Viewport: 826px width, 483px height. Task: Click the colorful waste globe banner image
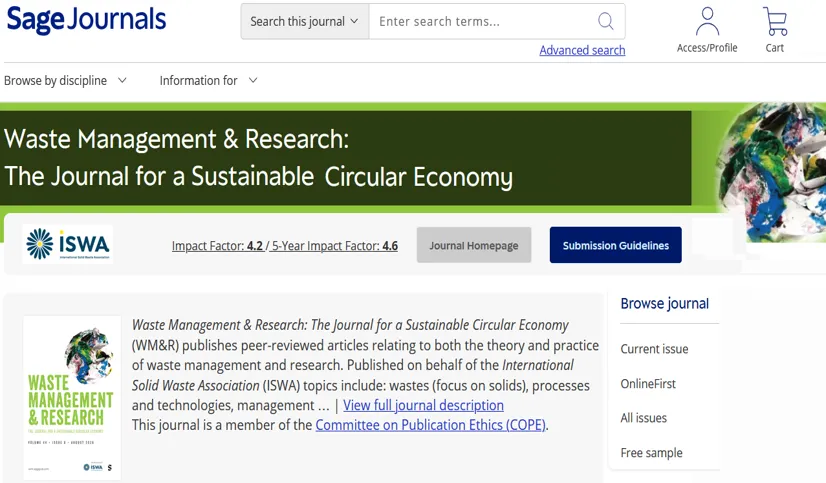pos(772,171)
